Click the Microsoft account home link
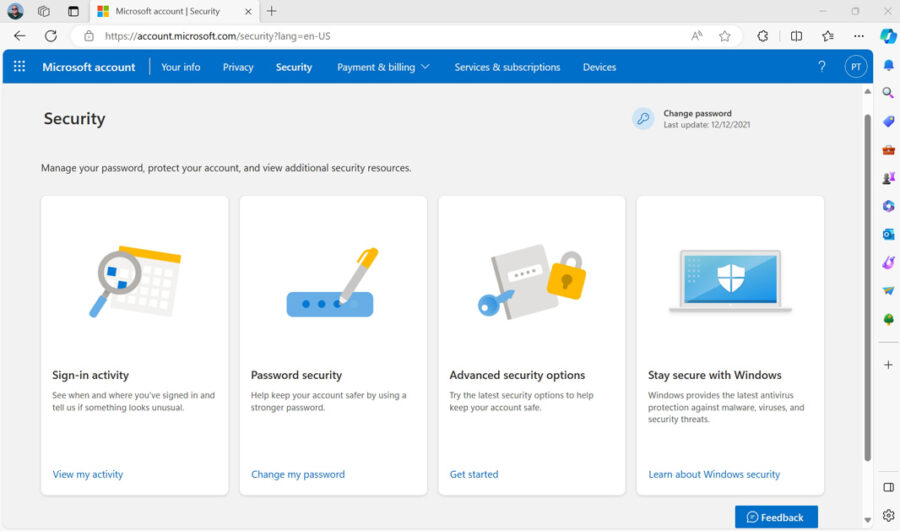Image resolution: width=900 pixels, height=531 pixels. coord(88,67)
